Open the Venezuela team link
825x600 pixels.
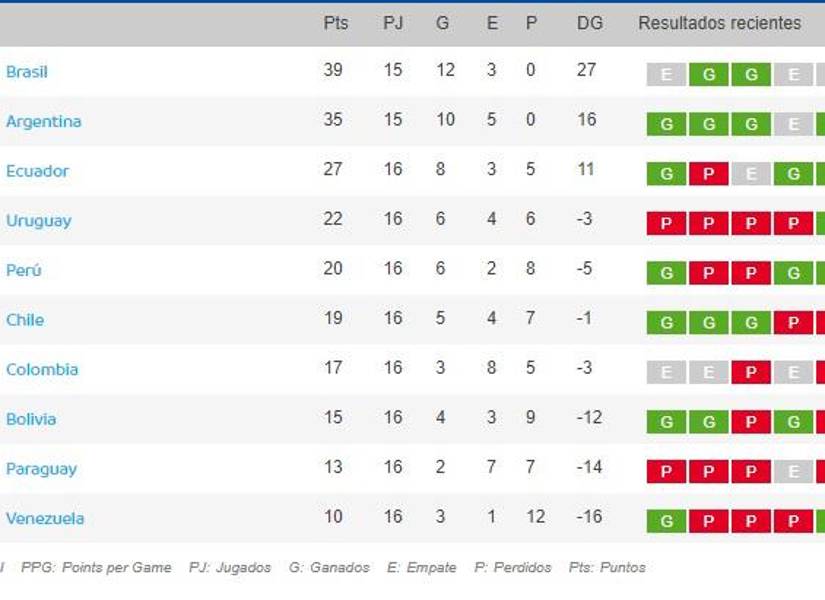coord(45,519)
